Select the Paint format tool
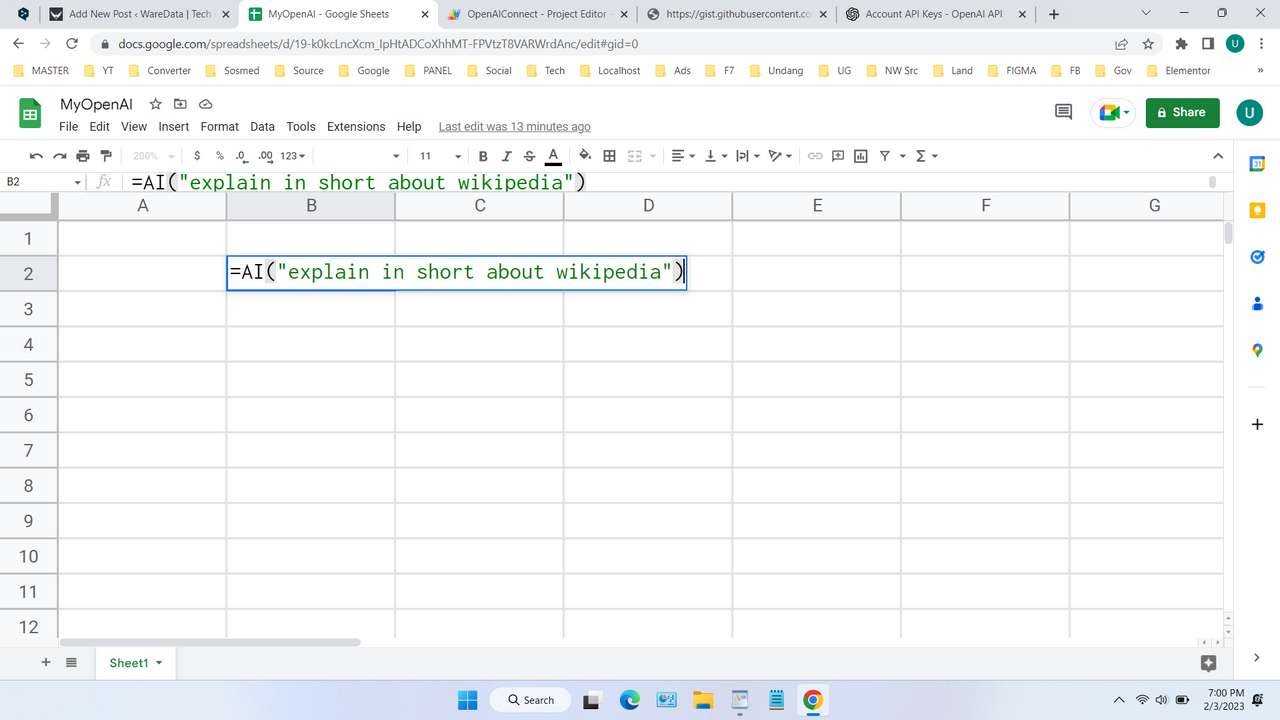Image resolution: width=1280 pixels, height=720 pixels. (106, 156)
